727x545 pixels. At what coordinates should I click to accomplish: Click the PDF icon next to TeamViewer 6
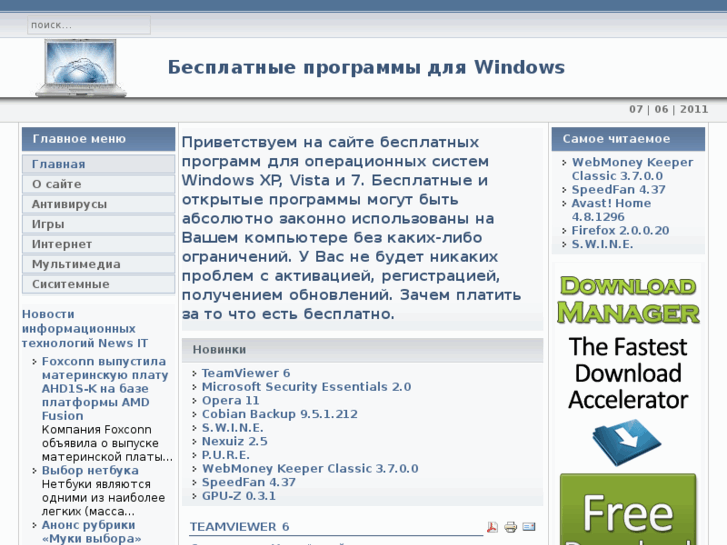492,527
